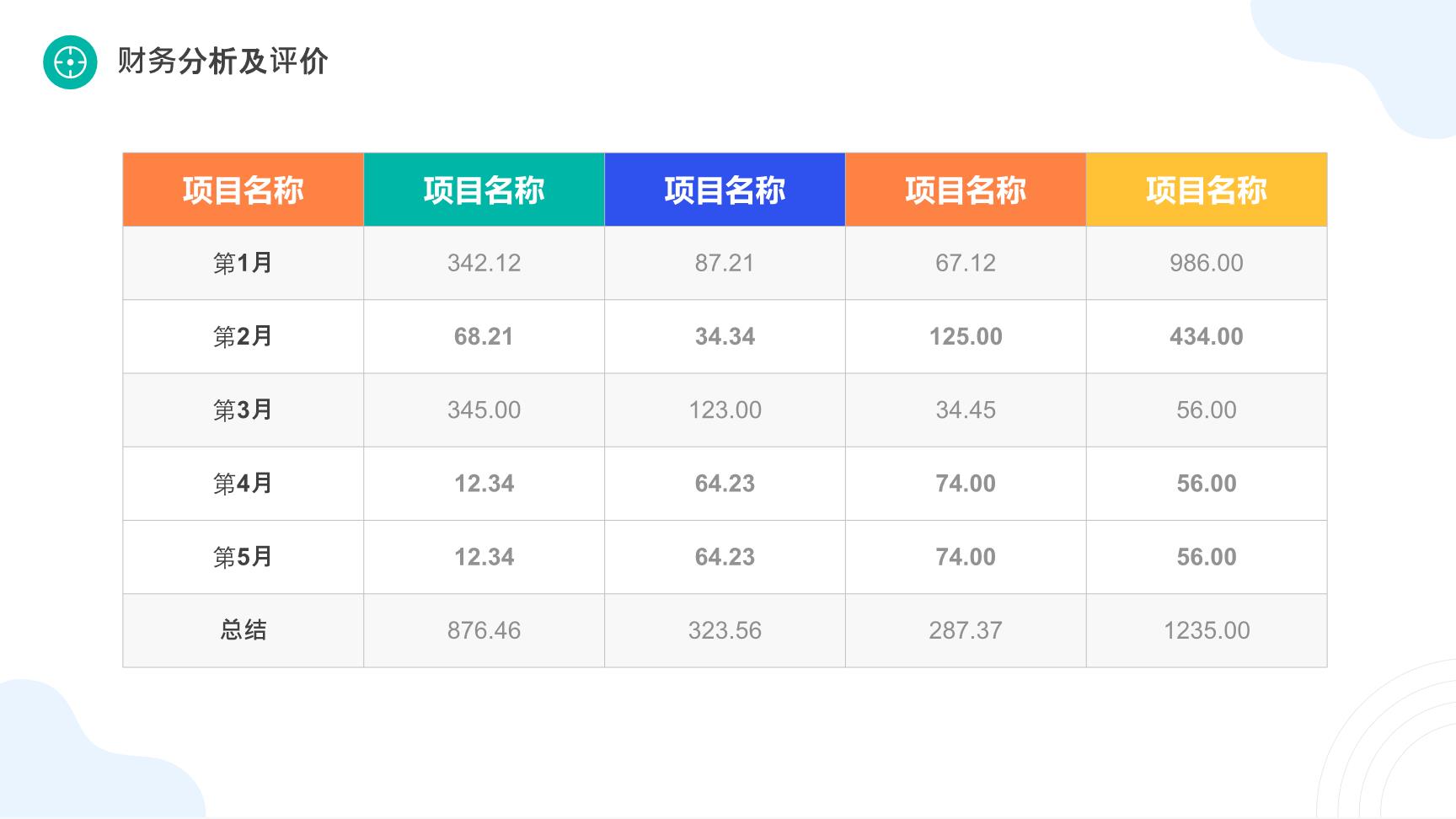The height and width of the screenshot is (819, 1456).
Task: Select the cell containing 342.12
Action: point(484,263)
